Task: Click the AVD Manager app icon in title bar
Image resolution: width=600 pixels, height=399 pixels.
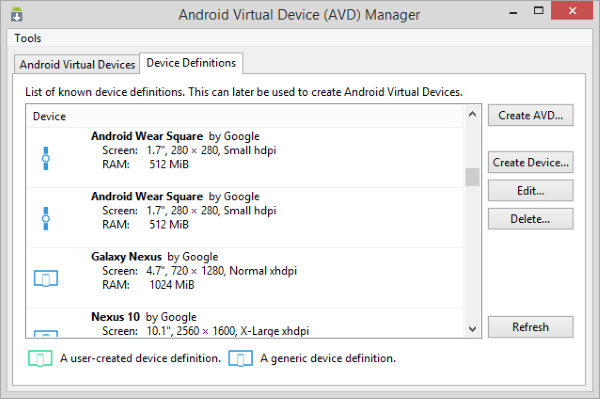Action: [x=16, y=14]
